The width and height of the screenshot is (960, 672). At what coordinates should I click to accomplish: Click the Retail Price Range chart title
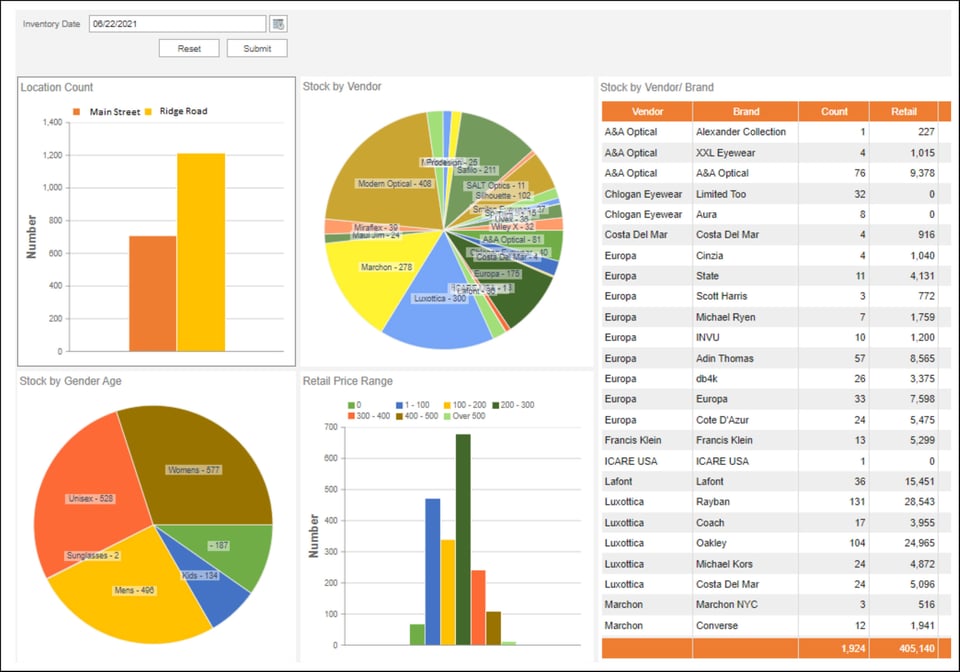tap(348, 381)
